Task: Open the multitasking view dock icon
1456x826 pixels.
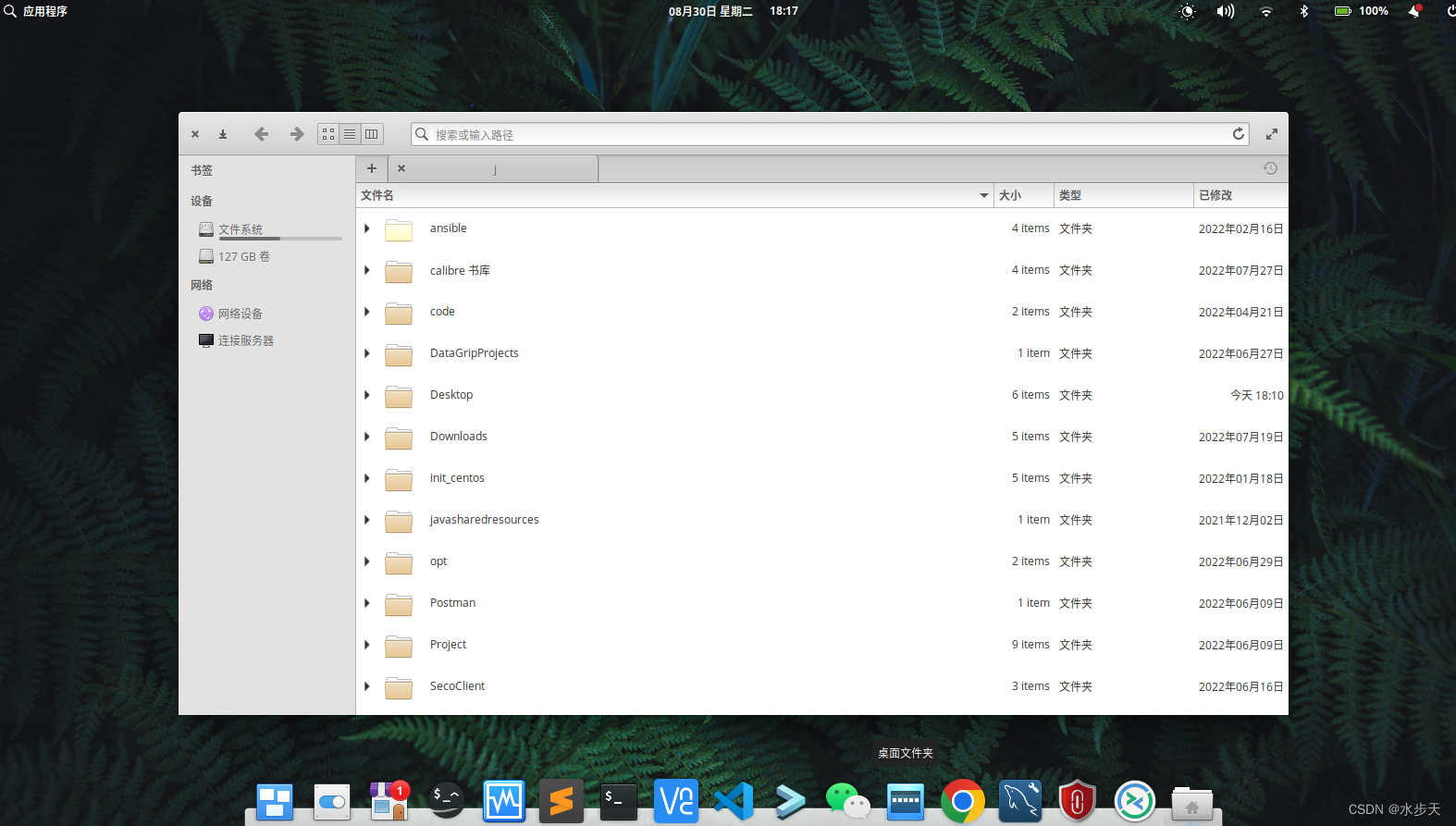Action: click(275, 802)
